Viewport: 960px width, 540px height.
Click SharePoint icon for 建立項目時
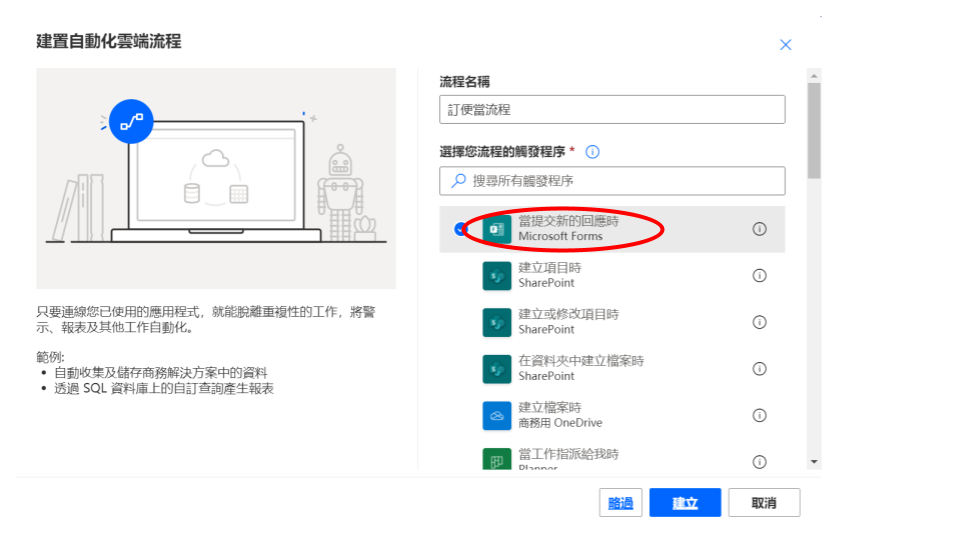(497, 276)
